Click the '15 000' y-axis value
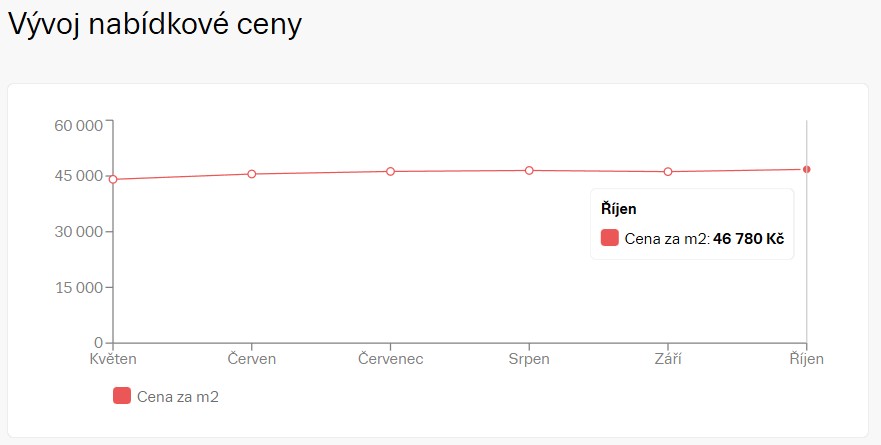The height and width of the screenshot is (445, 881). pyautogui.click(x=77, y=288)
